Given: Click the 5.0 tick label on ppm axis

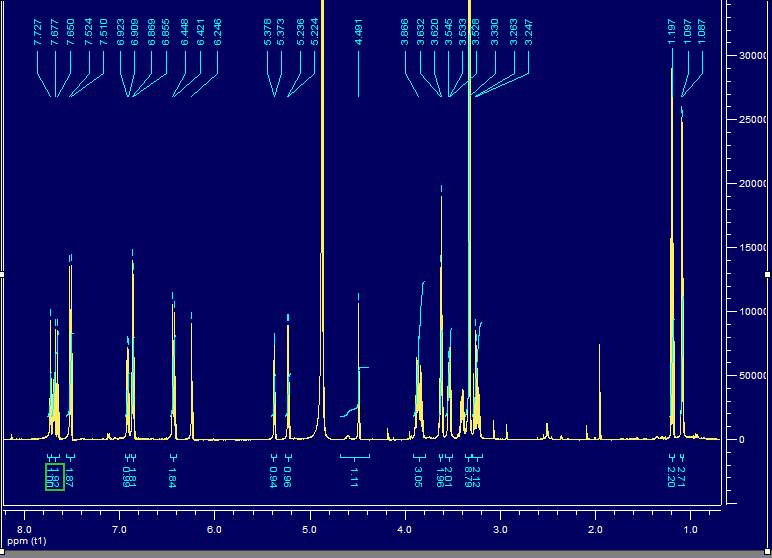Looking at the screenshot, I should click(x=309, y=530).
